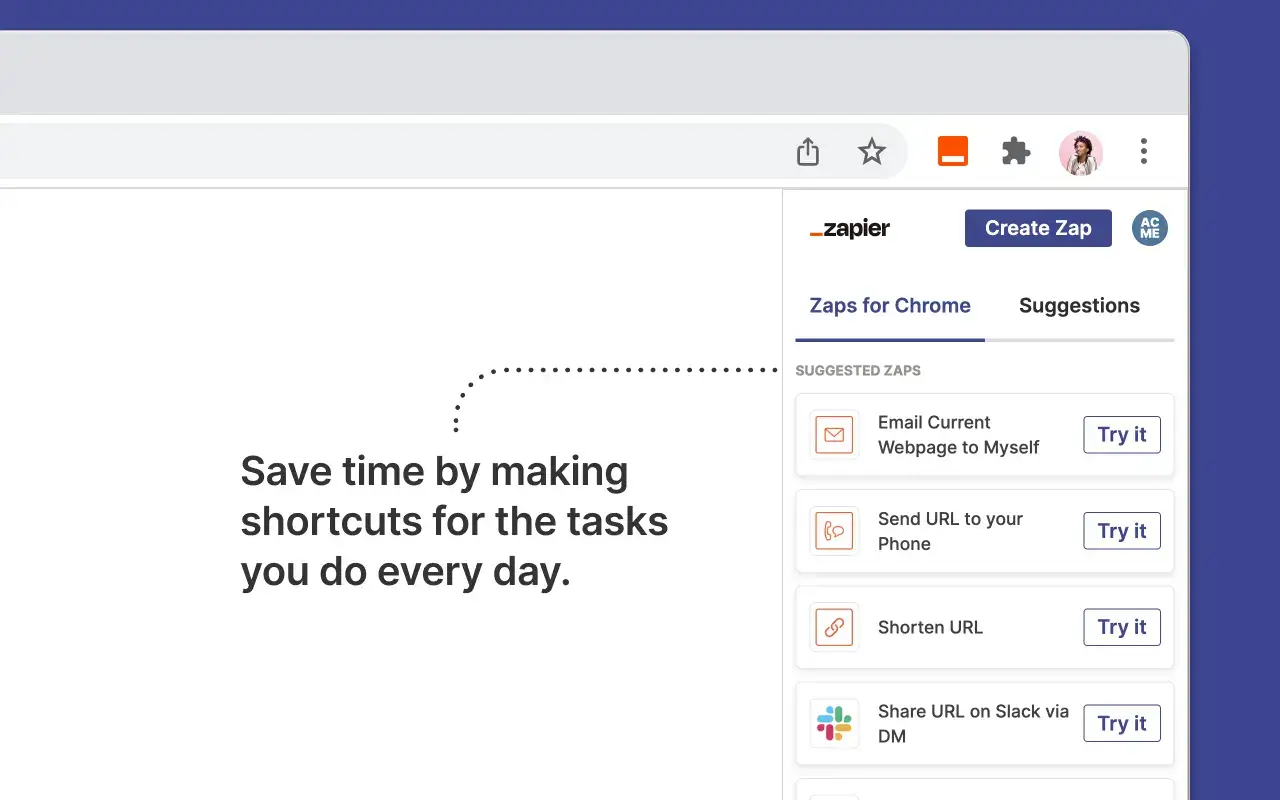Open the Chrome extensions puzzle icon
Image resolution: width=1280 pixels, height=800 pixels.
click(x=1016, y=151)
